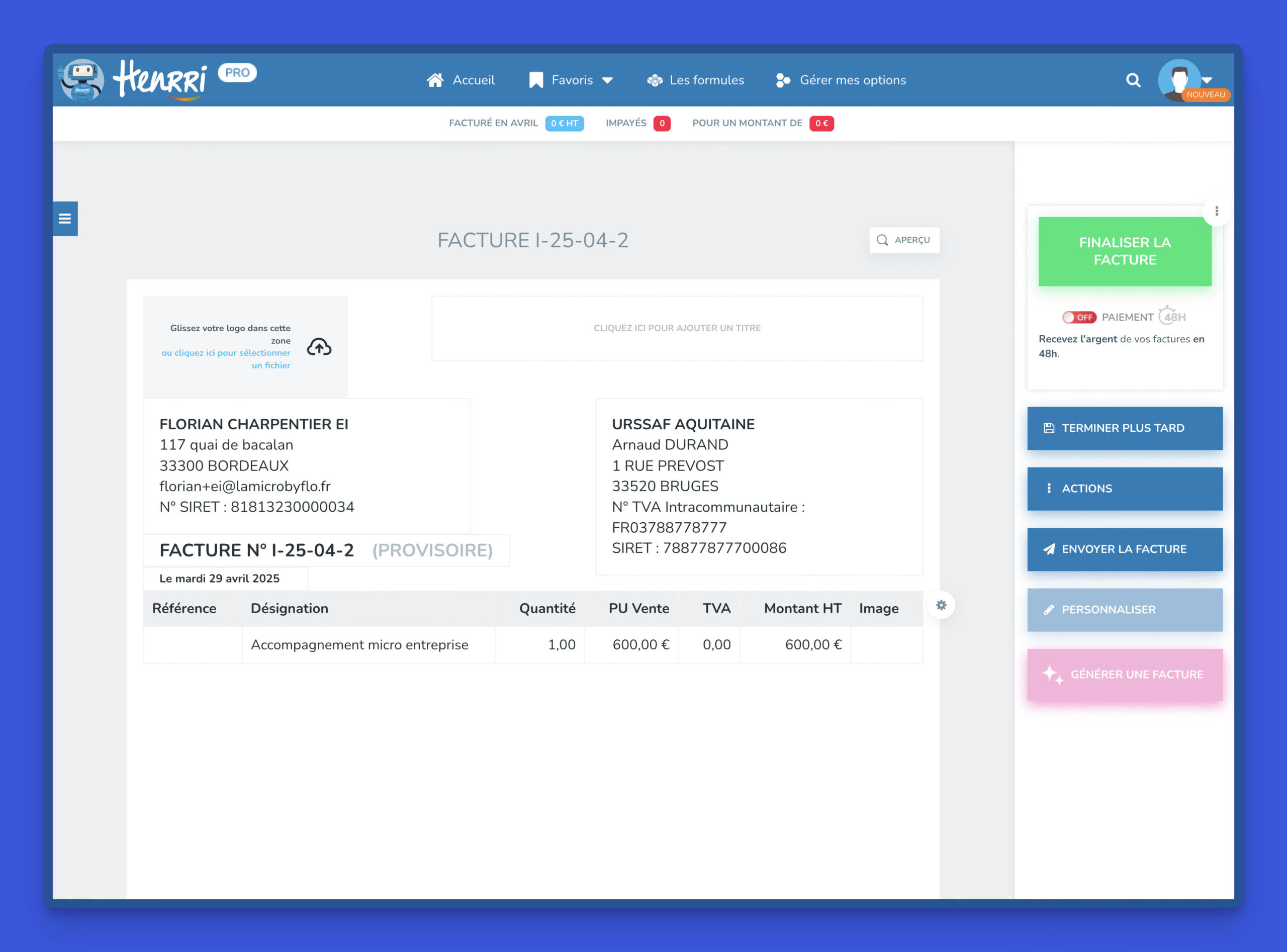Click link to select a logo file

(x=226, y=359)
